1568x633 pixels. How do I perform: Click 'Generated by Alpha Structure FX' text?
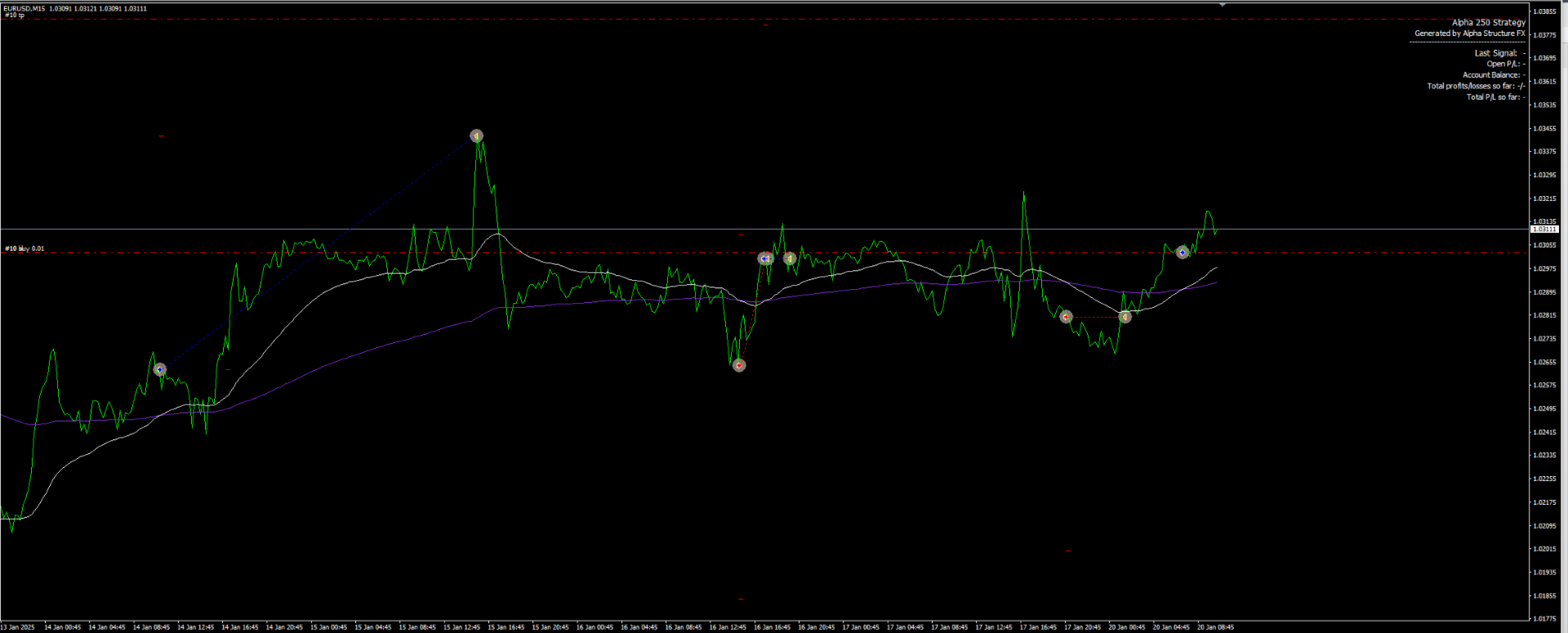[x=1470, y=33]
